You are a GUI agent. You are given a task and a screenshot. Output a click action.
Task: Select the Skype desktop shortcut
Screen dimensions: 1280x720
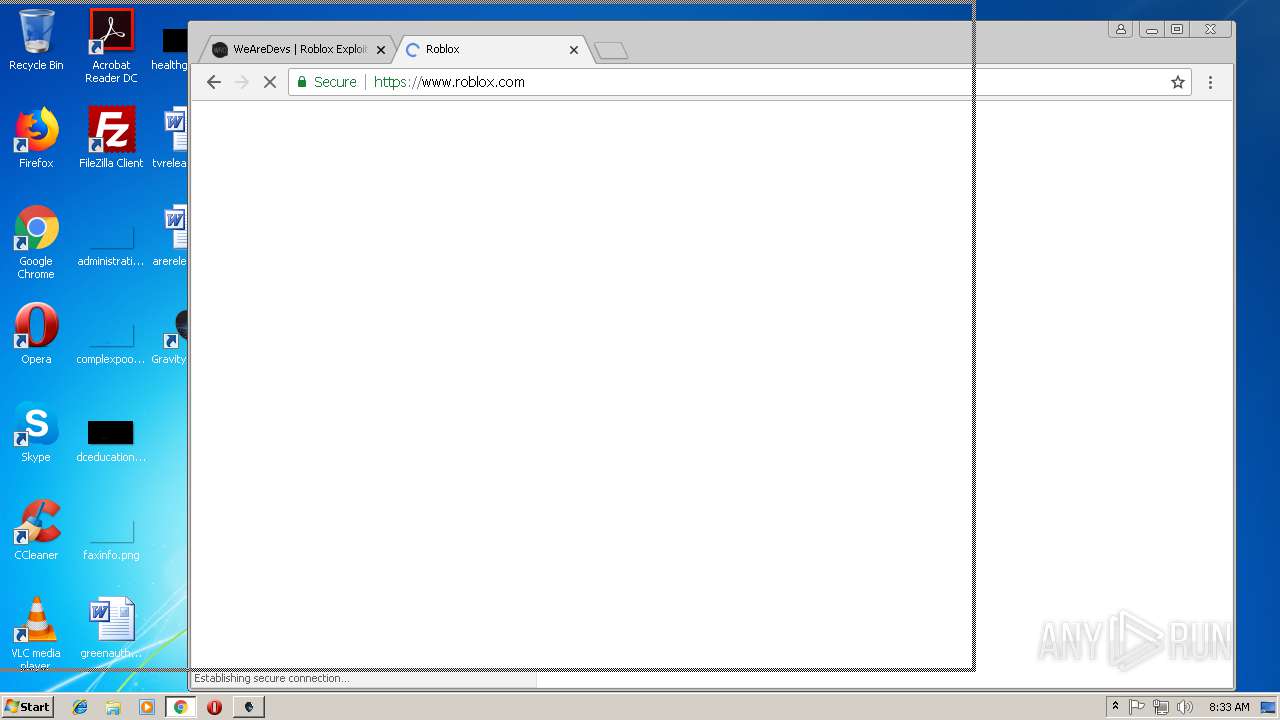[36, 432]
